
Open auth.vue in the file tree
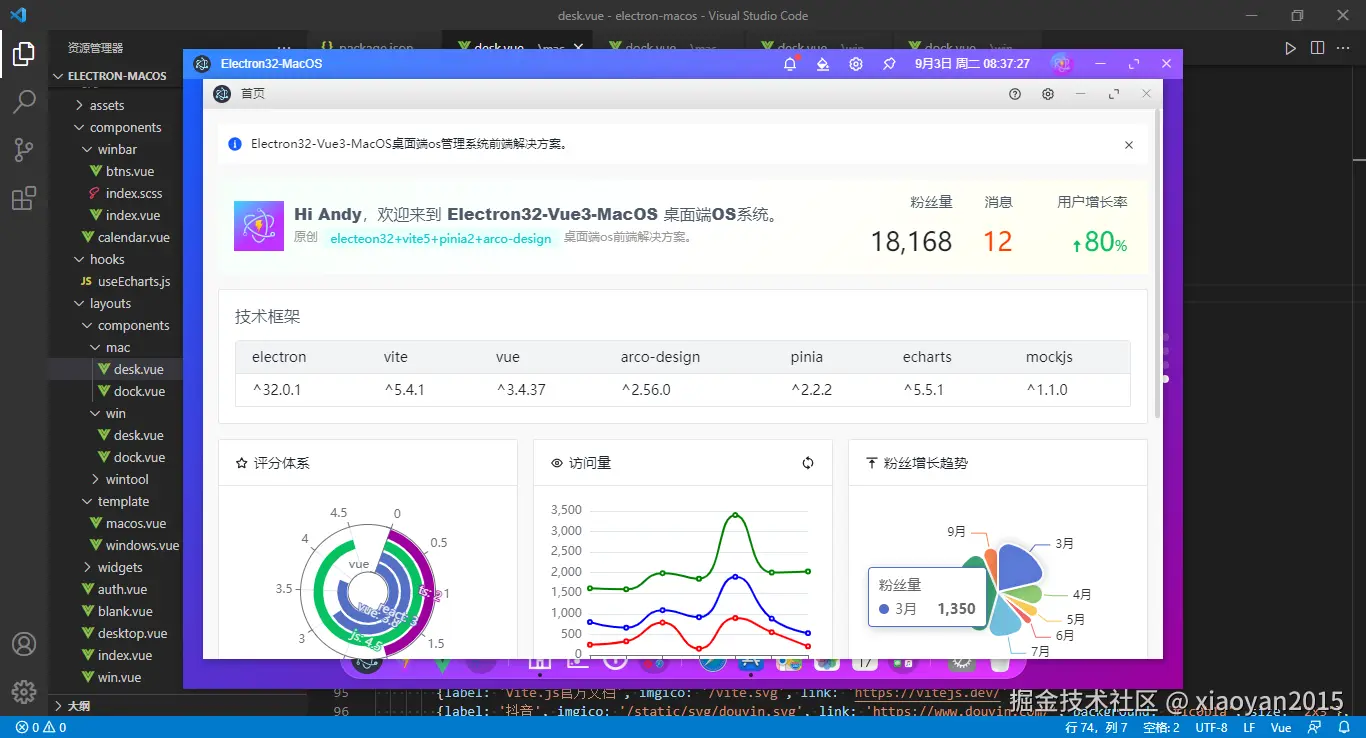[122, 589]
